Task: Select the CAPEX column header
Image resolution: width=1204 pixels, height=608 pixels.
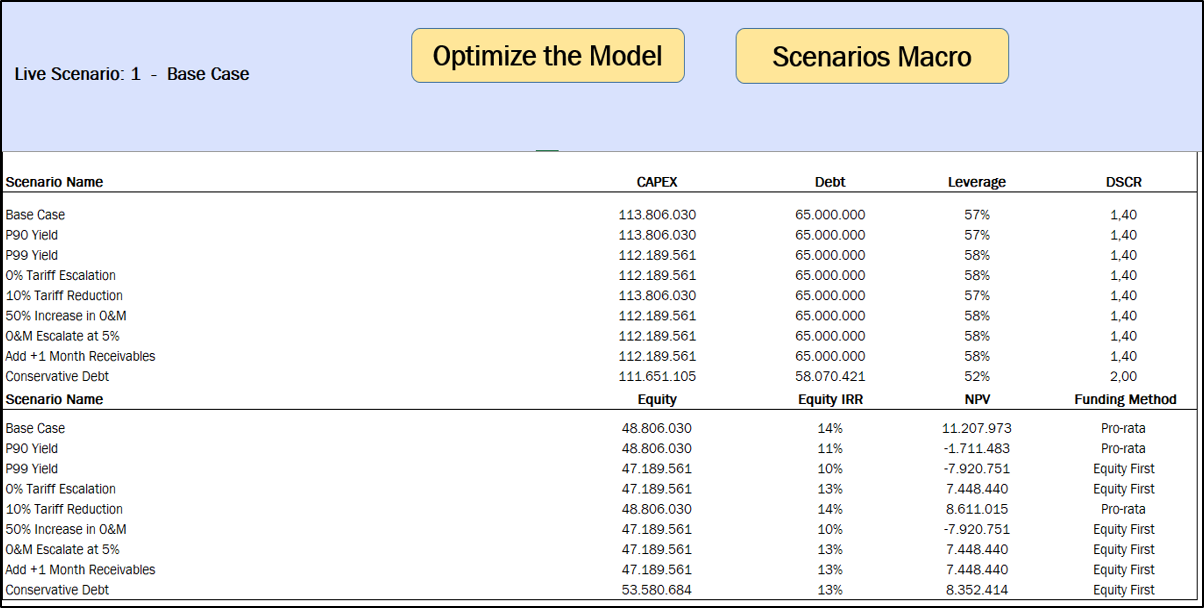Action: (657, 182)
